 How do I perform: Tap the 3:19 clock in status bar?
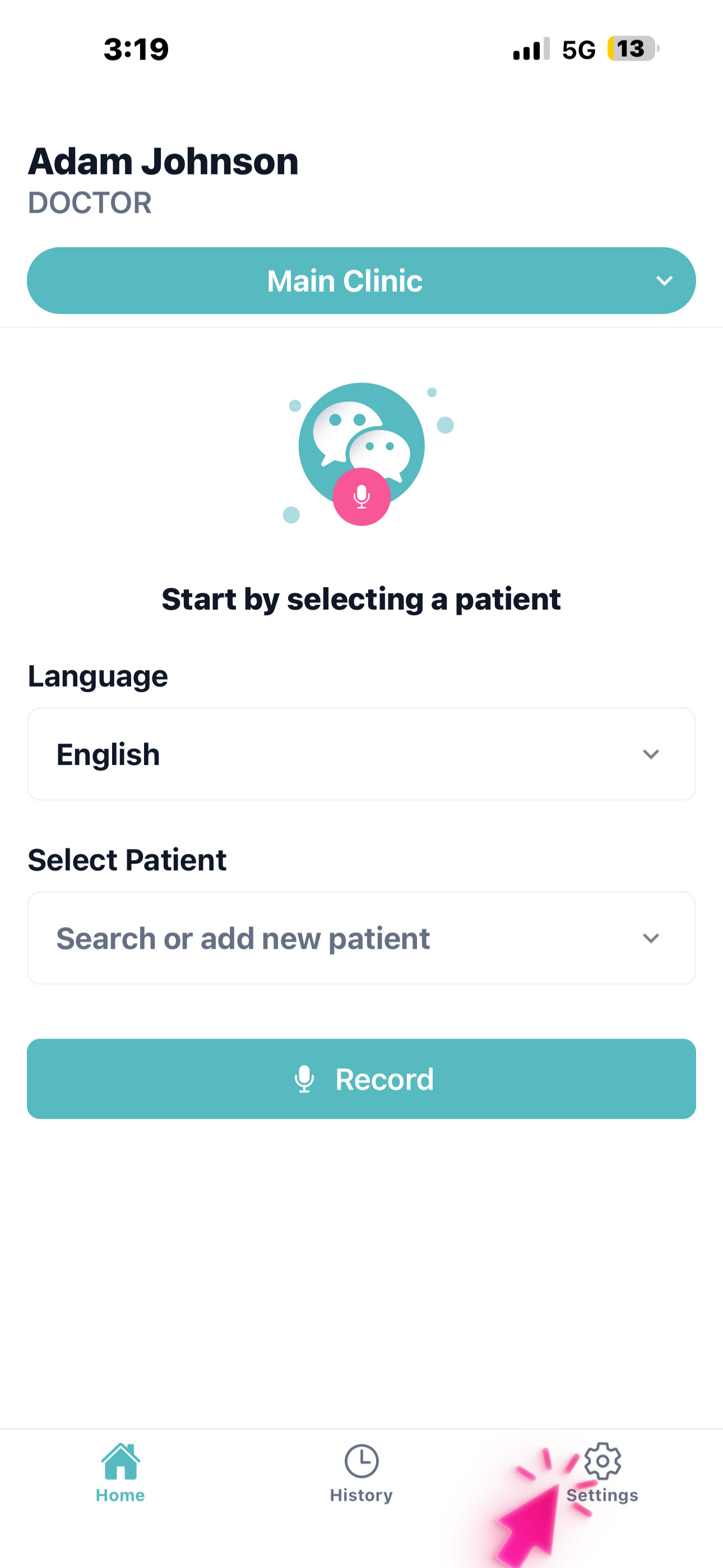coord(136,49)
